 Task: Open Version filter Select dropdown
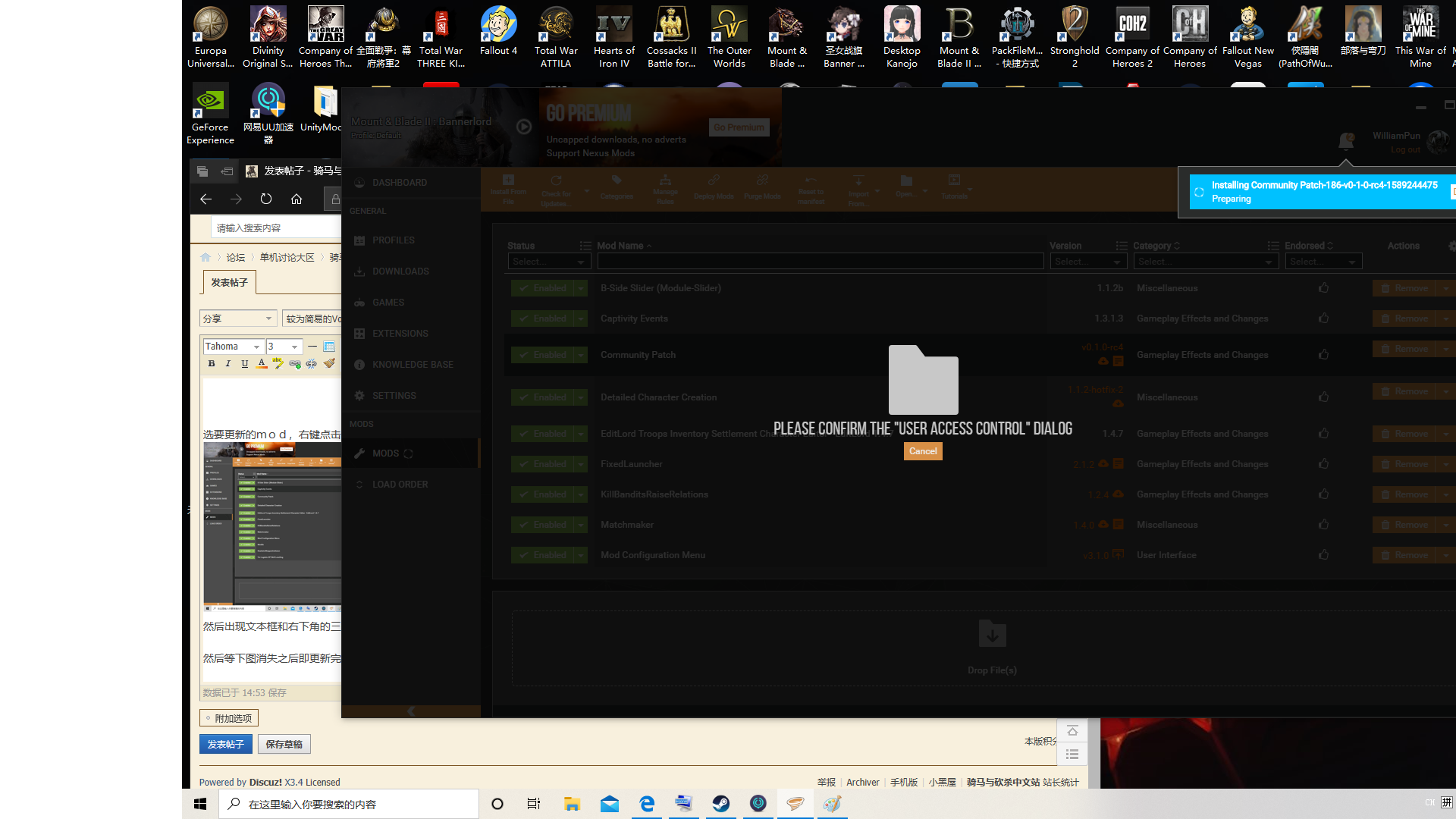pos(1088,262)
